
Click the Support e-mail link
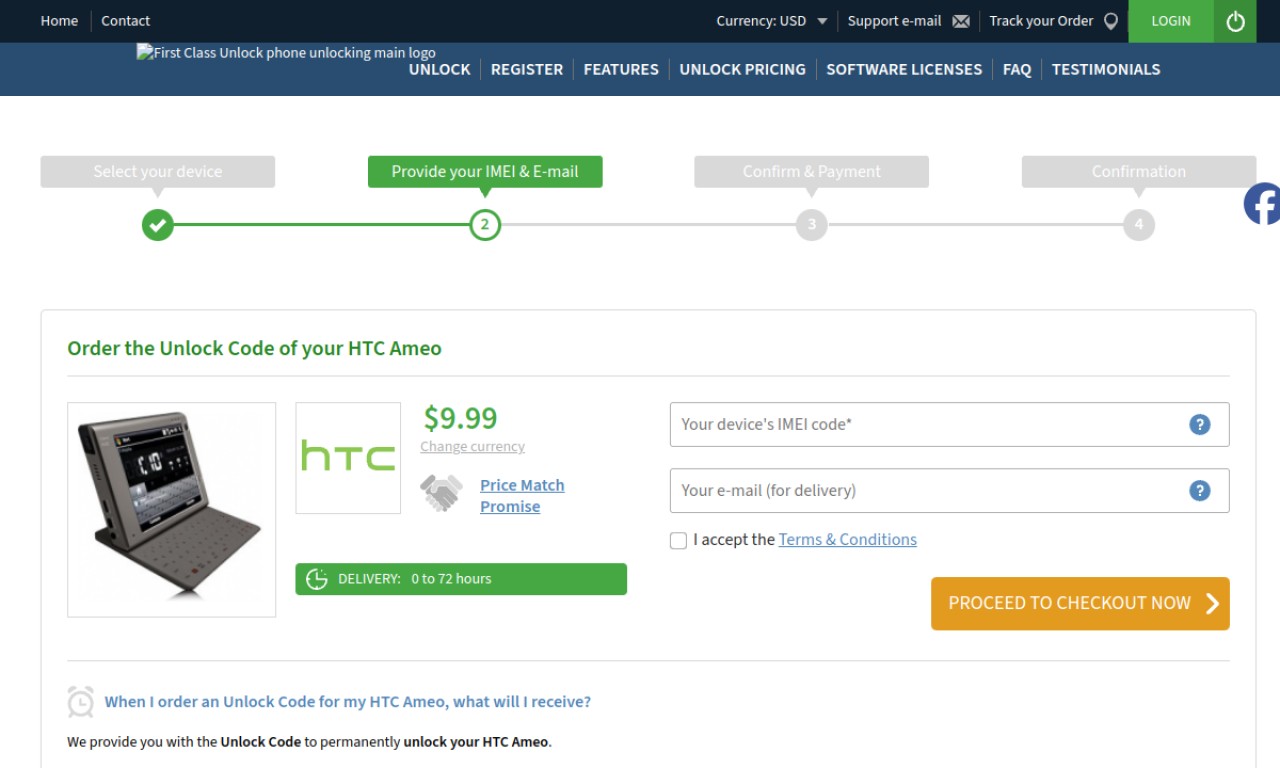[894, 21]
